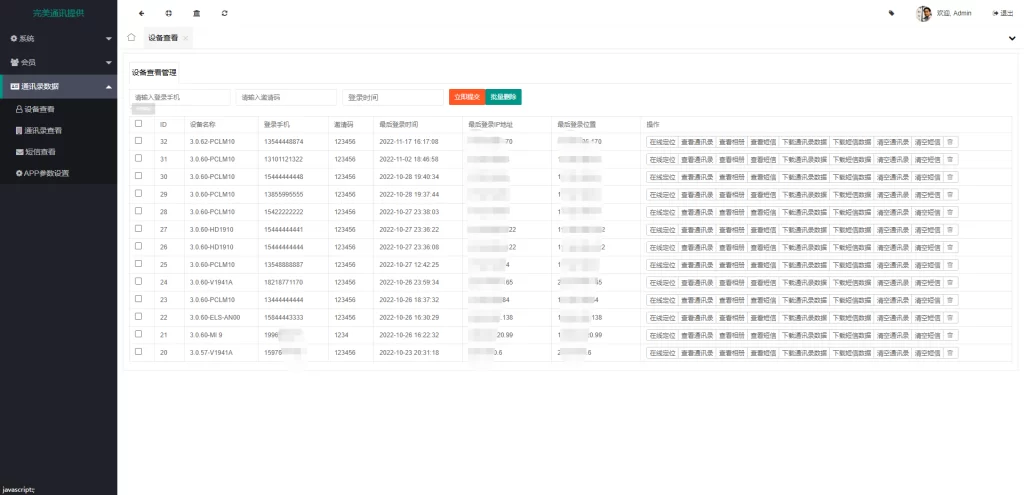Click the clear cache trash icon in top toolbar

196,13
